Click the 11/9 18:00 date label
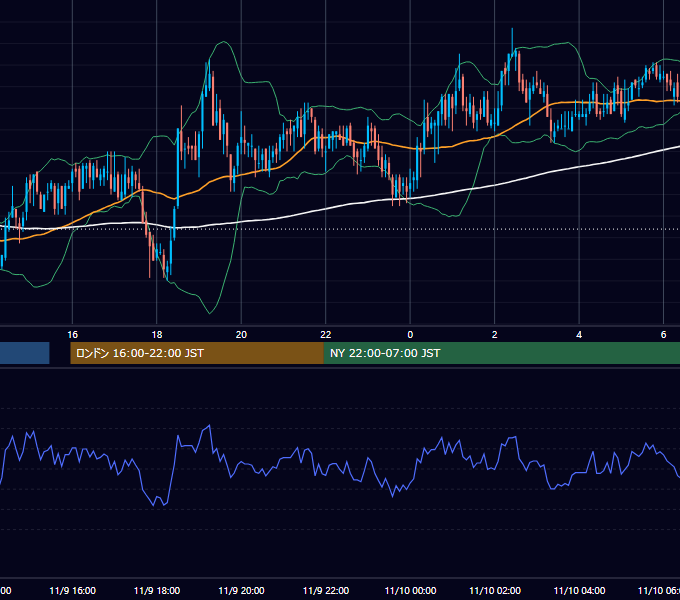Screen dimensions: 680x600 (157, 590)
